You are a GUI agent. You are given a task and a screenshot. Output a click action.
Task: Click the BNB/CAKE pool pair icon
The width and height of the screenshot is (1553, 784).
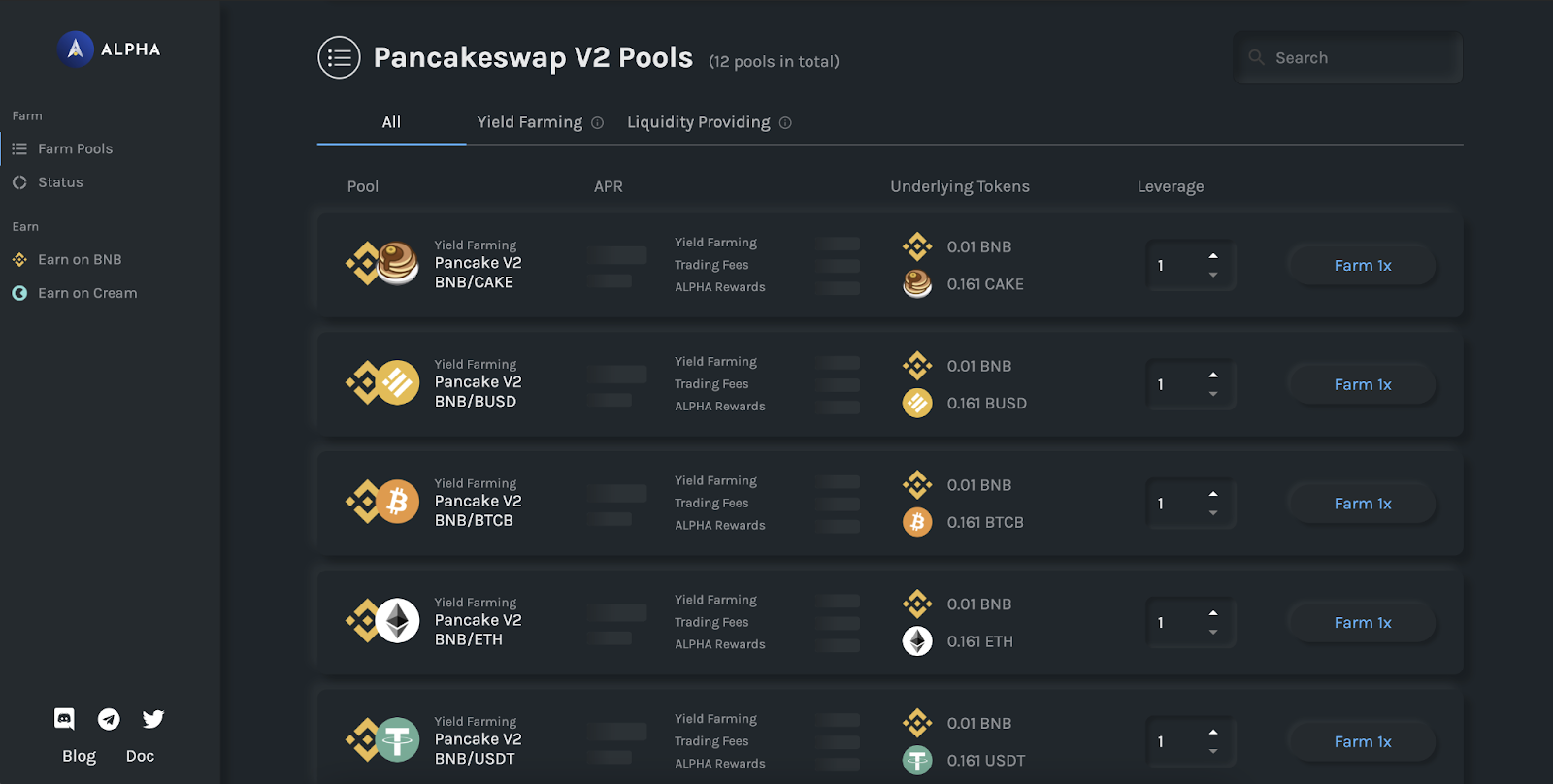coord(382,263)
